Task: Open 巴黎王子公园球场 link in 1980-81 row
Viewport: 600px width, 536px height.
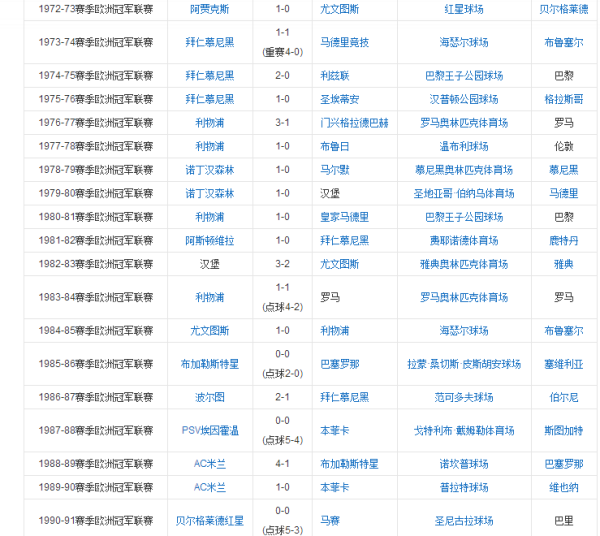Action: click(464, 217)
